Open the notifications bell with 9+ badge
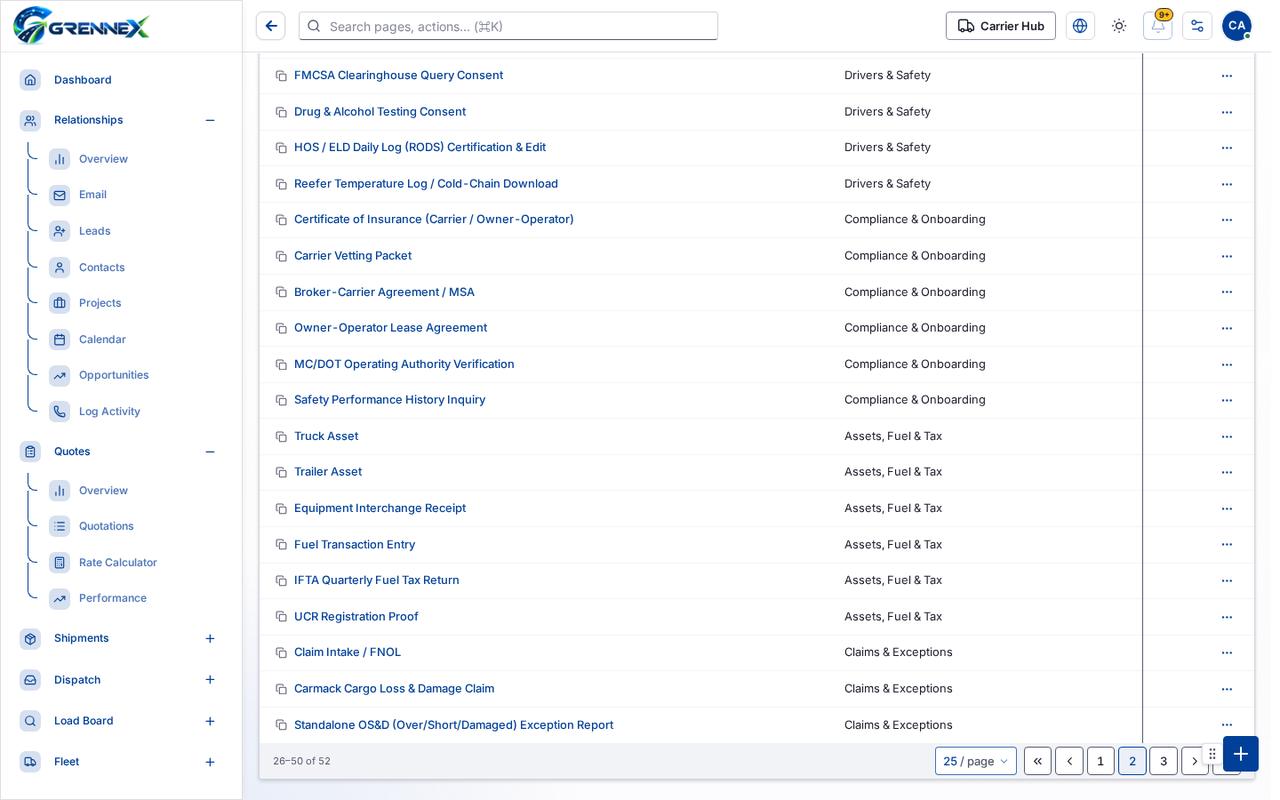 (x=1158, y=26)
